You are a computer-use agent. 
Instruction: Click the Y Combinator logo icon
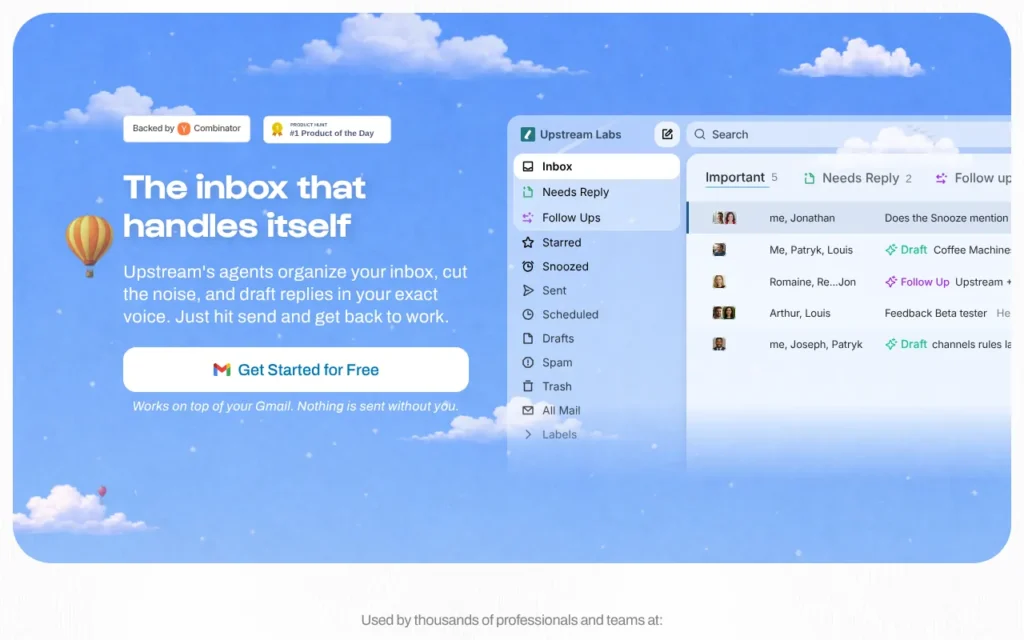coord(184,129)
